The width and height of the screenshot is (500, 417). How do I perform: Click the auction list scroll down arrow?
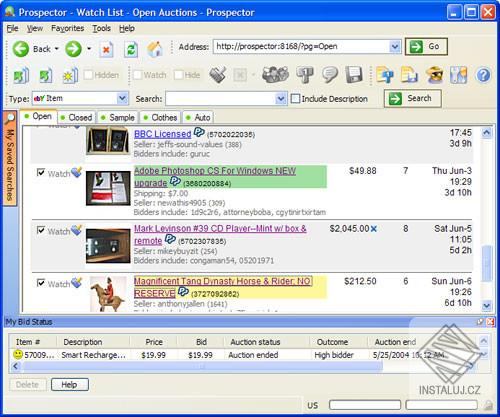[x=487, y=305]
